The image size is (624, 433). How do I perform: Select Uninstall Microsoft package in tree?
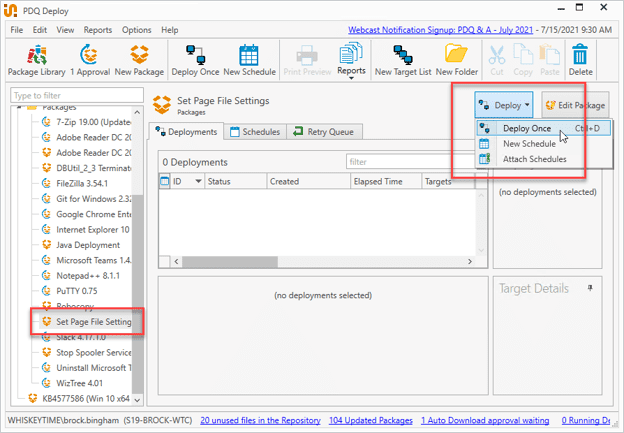(x=86, y=368)
